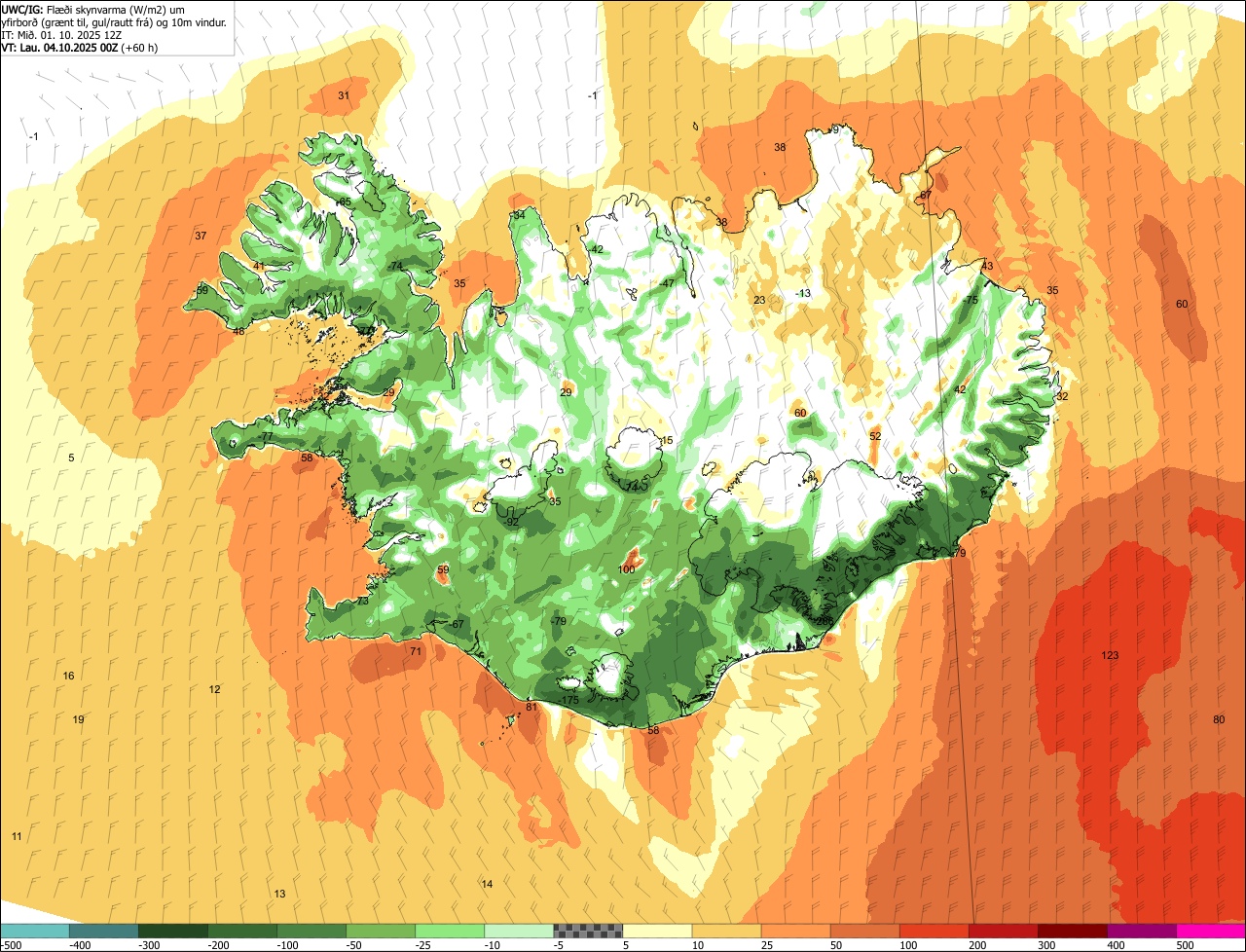The width and height of the screenshot is (1246, 952).
Task: Choose the red-orange 100 to 200 legend swatch
Action: click(x=934, y=931)
